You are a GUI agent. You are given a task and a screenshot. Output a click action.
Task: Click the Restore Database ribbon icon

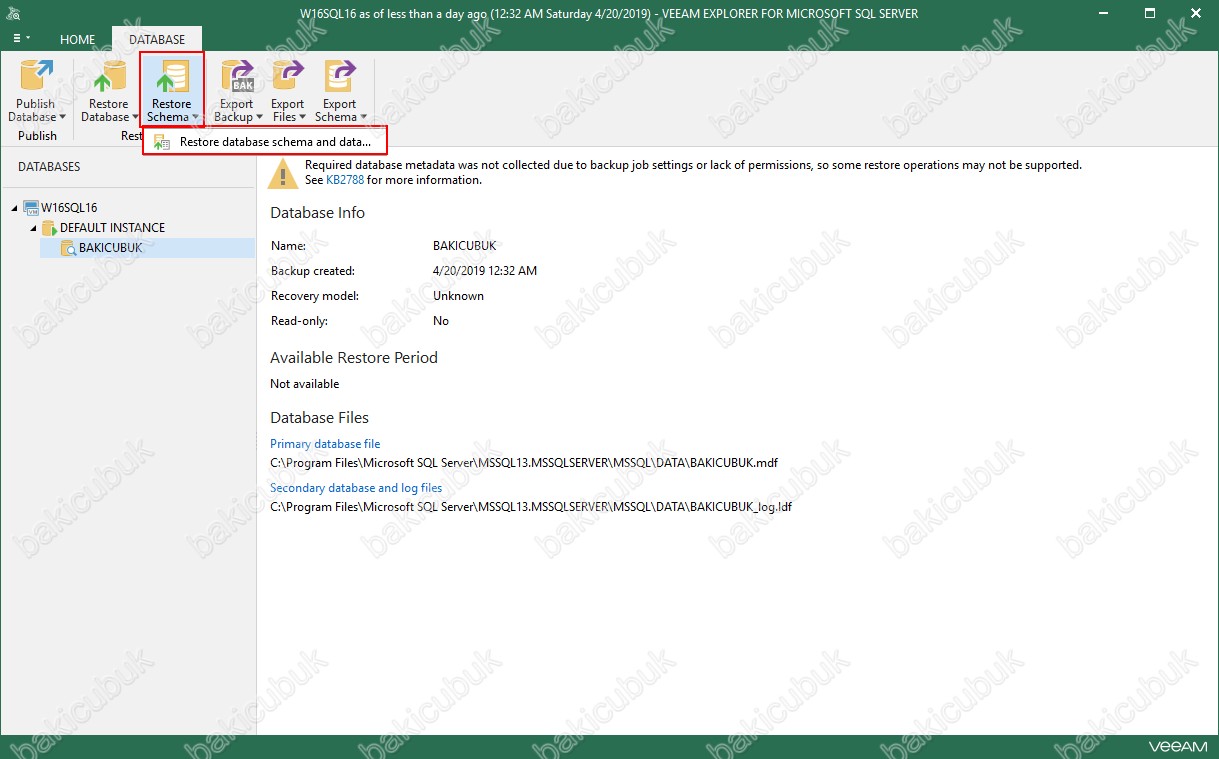click(x=108, y=77)
